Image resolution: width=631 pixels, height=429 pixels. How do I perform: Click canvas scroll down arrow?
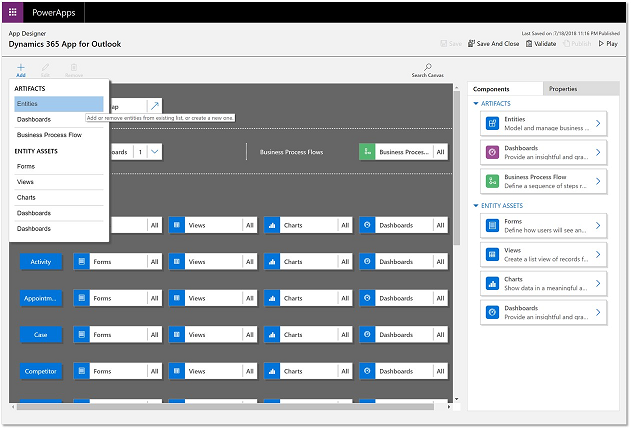point(457,399)
